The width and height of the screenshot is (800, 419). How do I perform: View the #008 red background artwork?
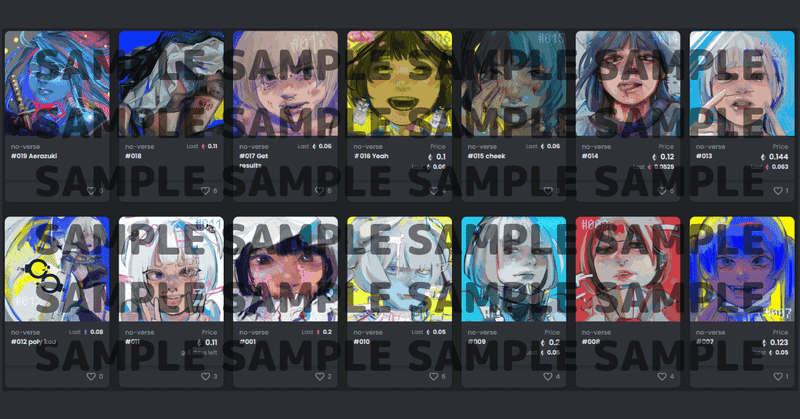[x=628, y=269]
